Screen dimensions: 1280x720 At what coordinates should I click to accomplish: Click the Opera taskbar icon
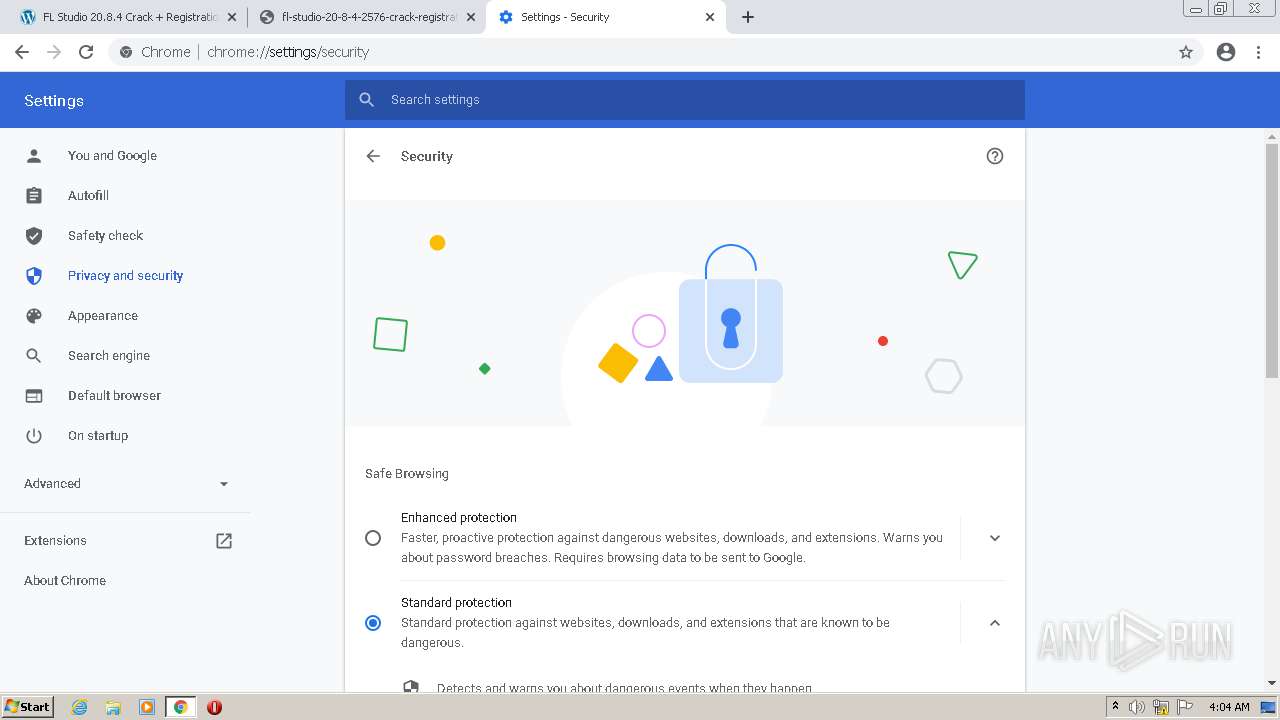click(x=214, y=707)
